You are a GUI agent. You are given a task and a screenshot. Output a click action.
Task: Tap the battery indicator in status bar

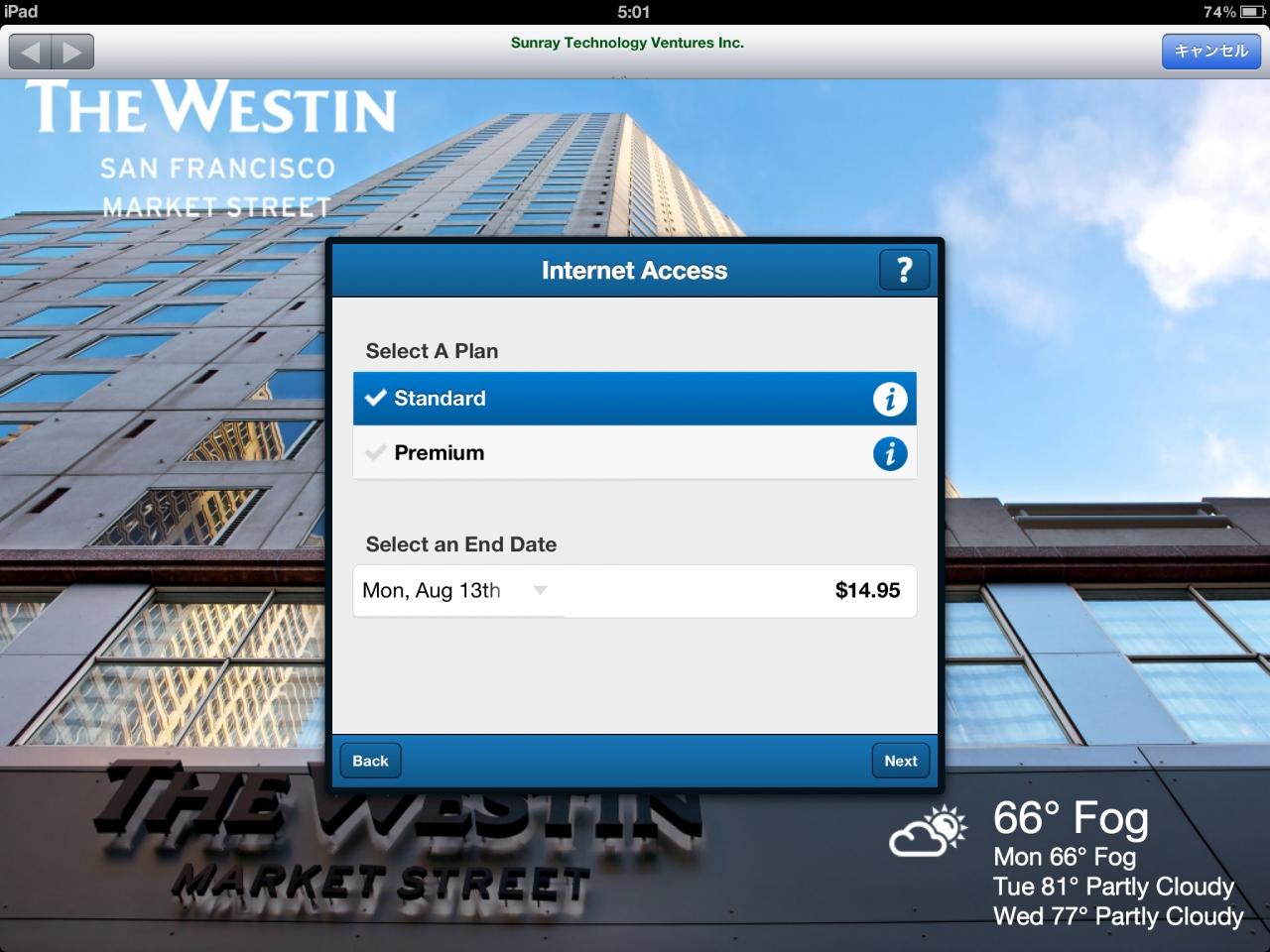[1252, 12]
